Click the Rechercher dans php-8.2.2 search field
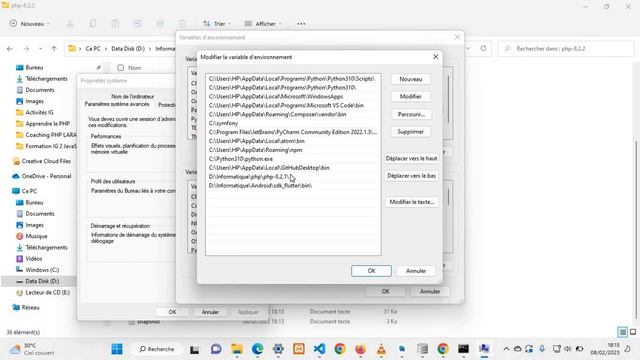 click(566, 49)
